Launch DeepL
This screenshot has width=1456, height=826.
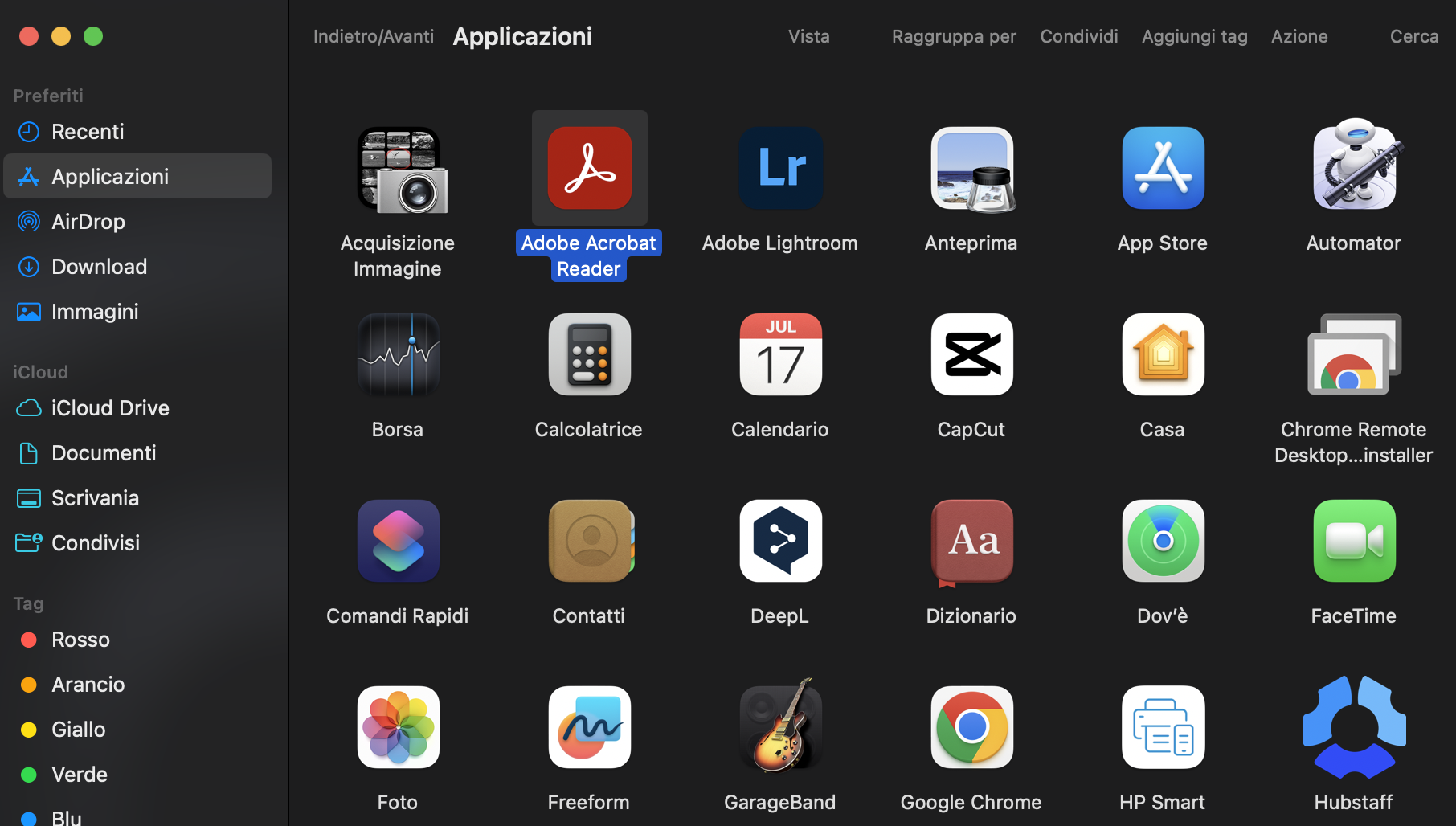(779, 541)
